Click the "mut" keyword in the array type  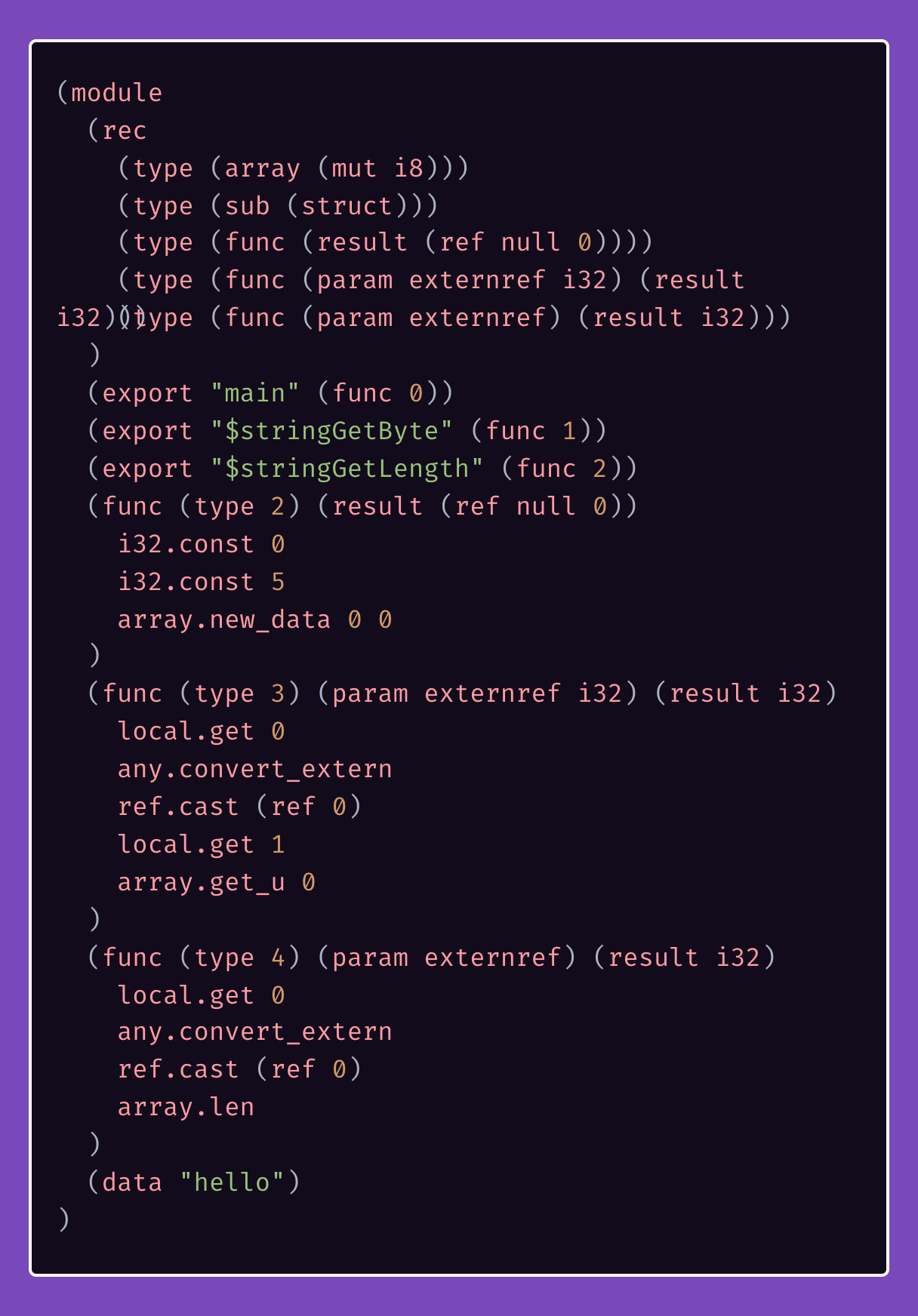click(354, 168)
